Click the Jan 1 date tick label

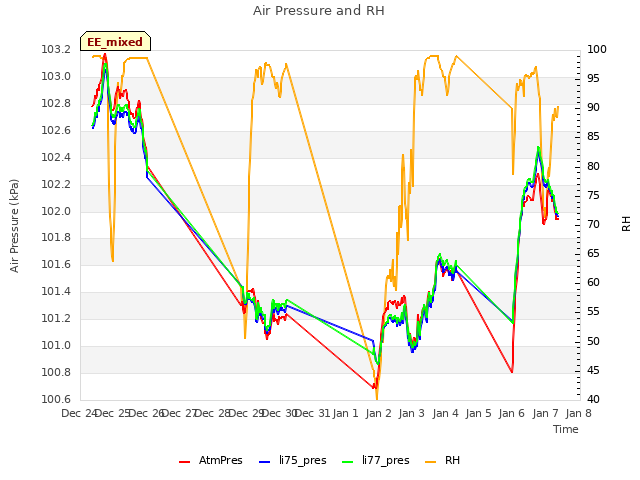coord(346,414)
